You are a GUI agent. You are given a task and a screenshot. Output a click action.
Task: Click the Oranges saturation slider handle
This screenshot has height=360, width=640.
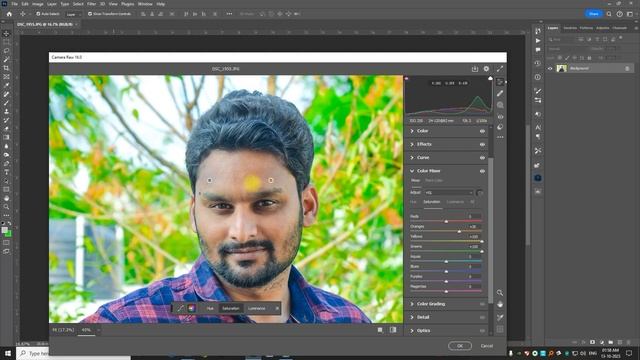pyautogui.click(x=459, y=231)
